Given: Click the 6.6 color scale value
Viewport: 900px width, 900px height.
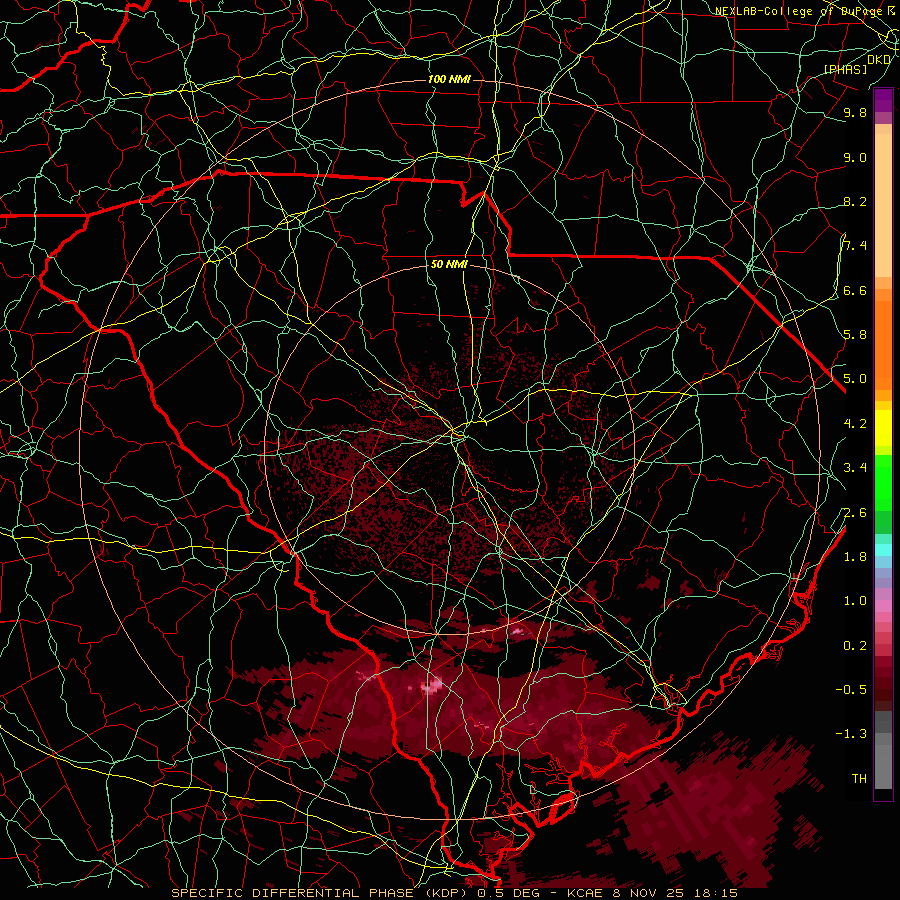Looking at the screenshot, I should point(855,290).
